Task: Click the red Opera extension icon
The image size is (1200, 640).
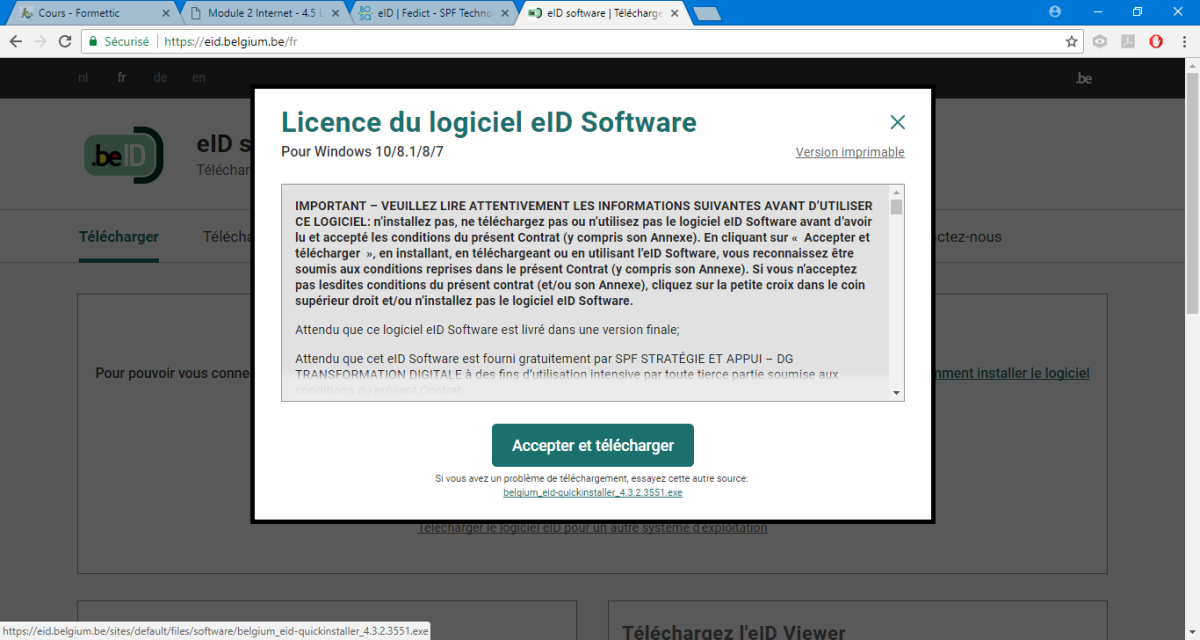Action: pos(1155,42)
